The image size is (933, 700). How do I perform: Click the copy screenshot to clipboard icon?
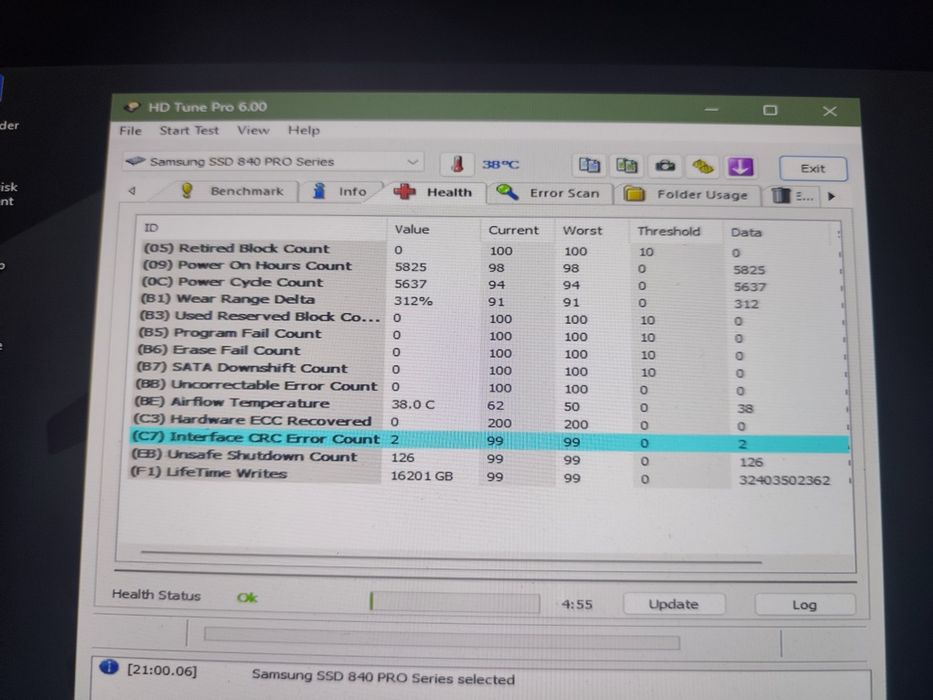[627, 165]
